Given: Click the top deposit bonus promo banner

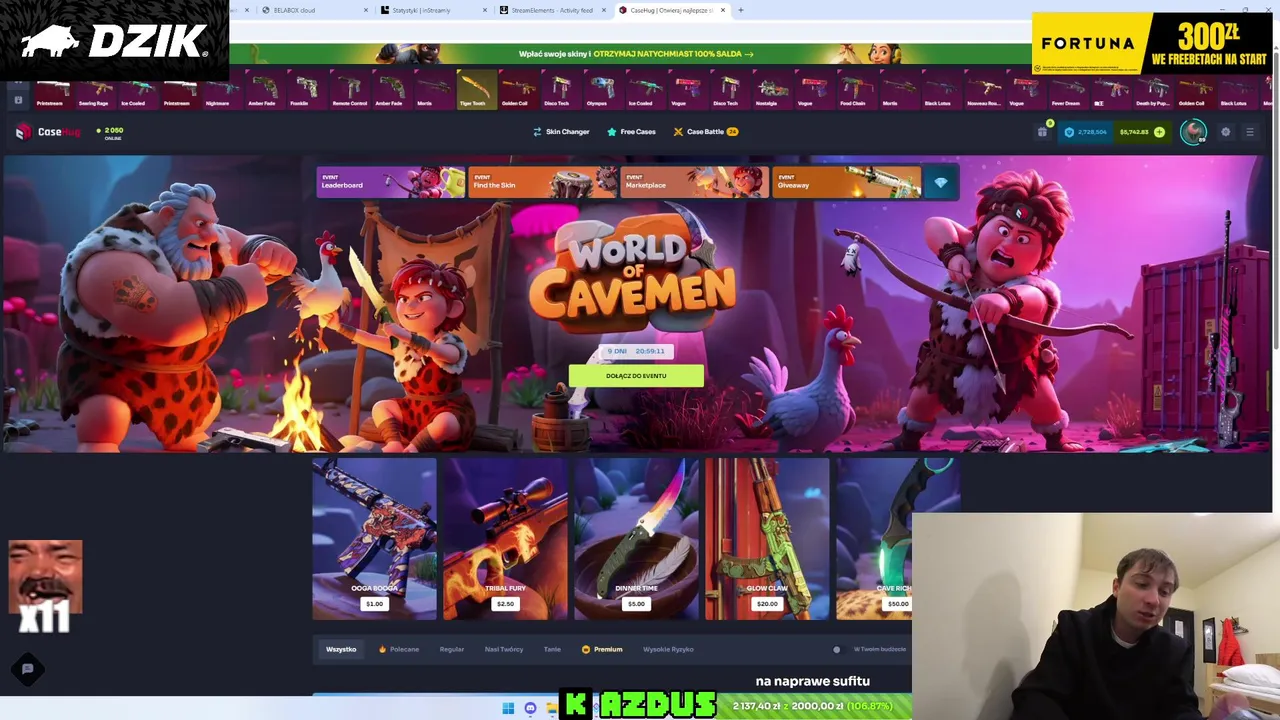Looking at the screenshot, I should click(636, 54).
